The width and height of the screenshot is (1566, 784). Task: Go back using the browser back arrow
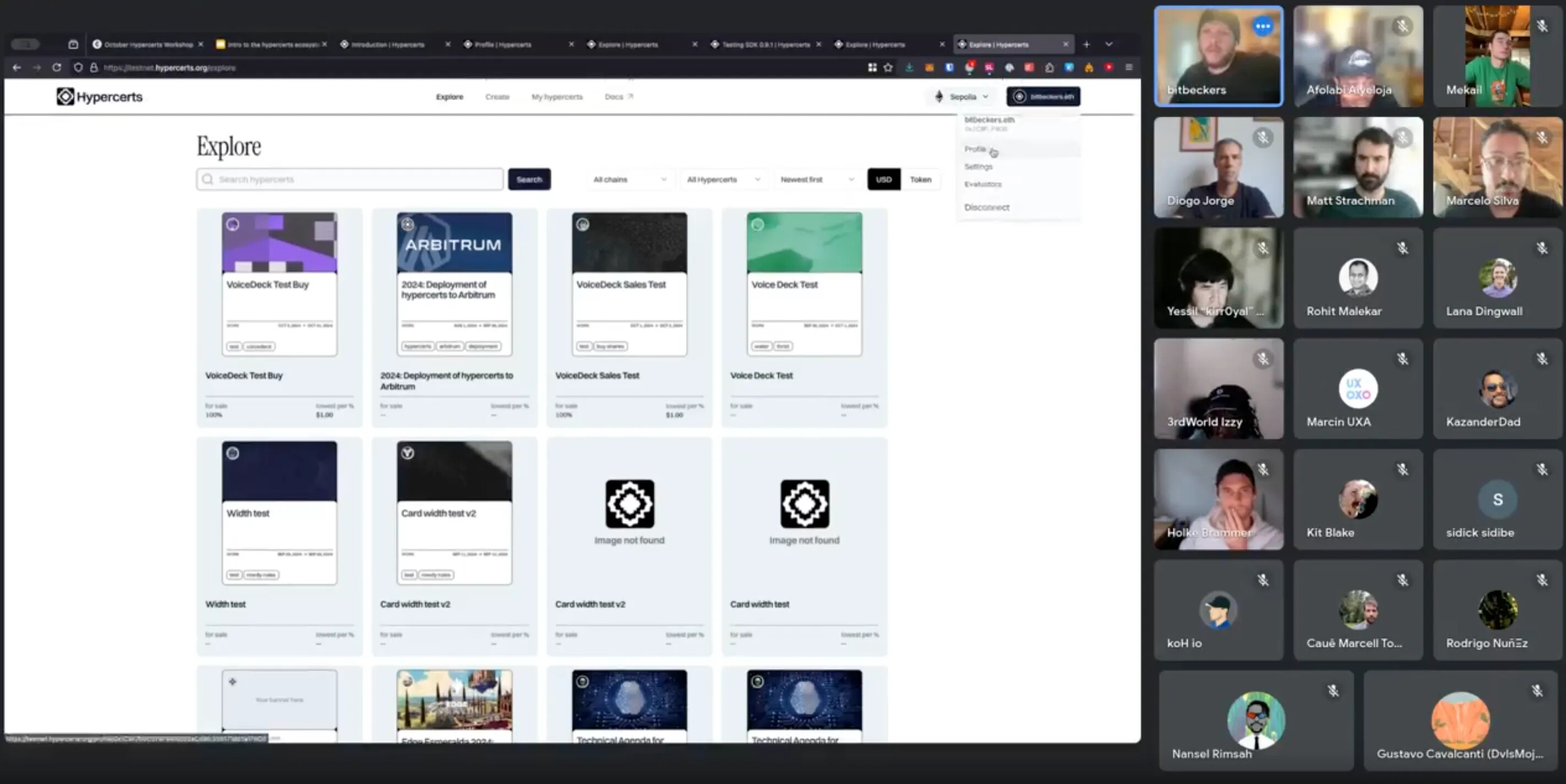click(17, 68)
